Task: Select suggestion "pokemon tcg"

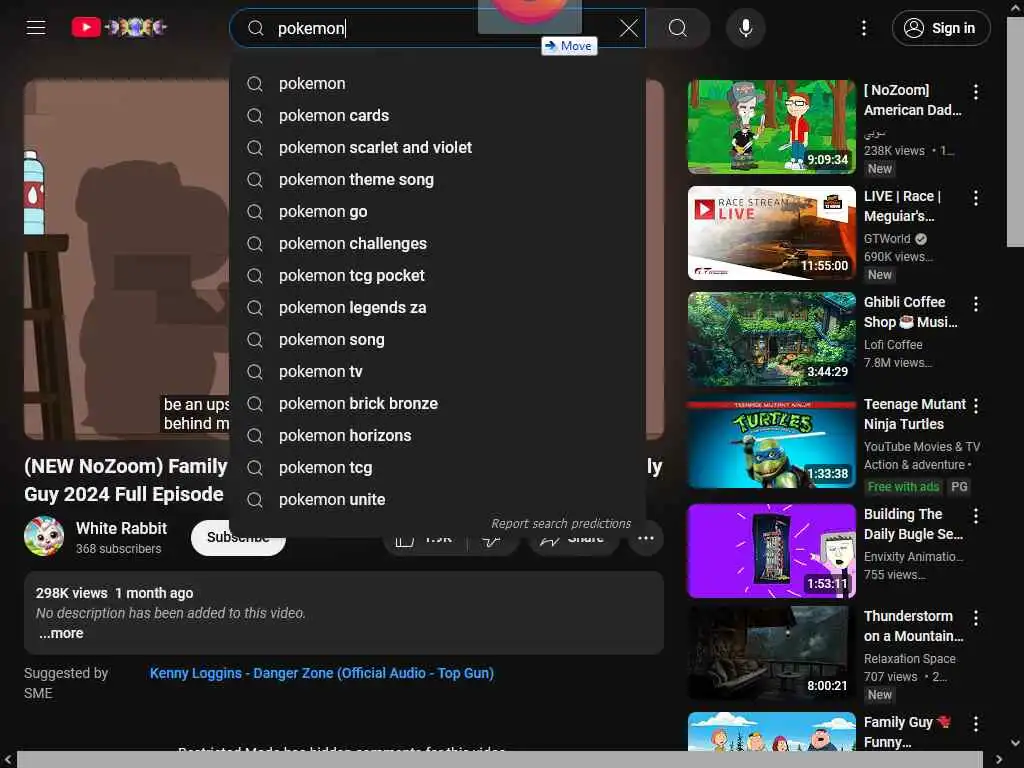Action: [x=437, y=468]
